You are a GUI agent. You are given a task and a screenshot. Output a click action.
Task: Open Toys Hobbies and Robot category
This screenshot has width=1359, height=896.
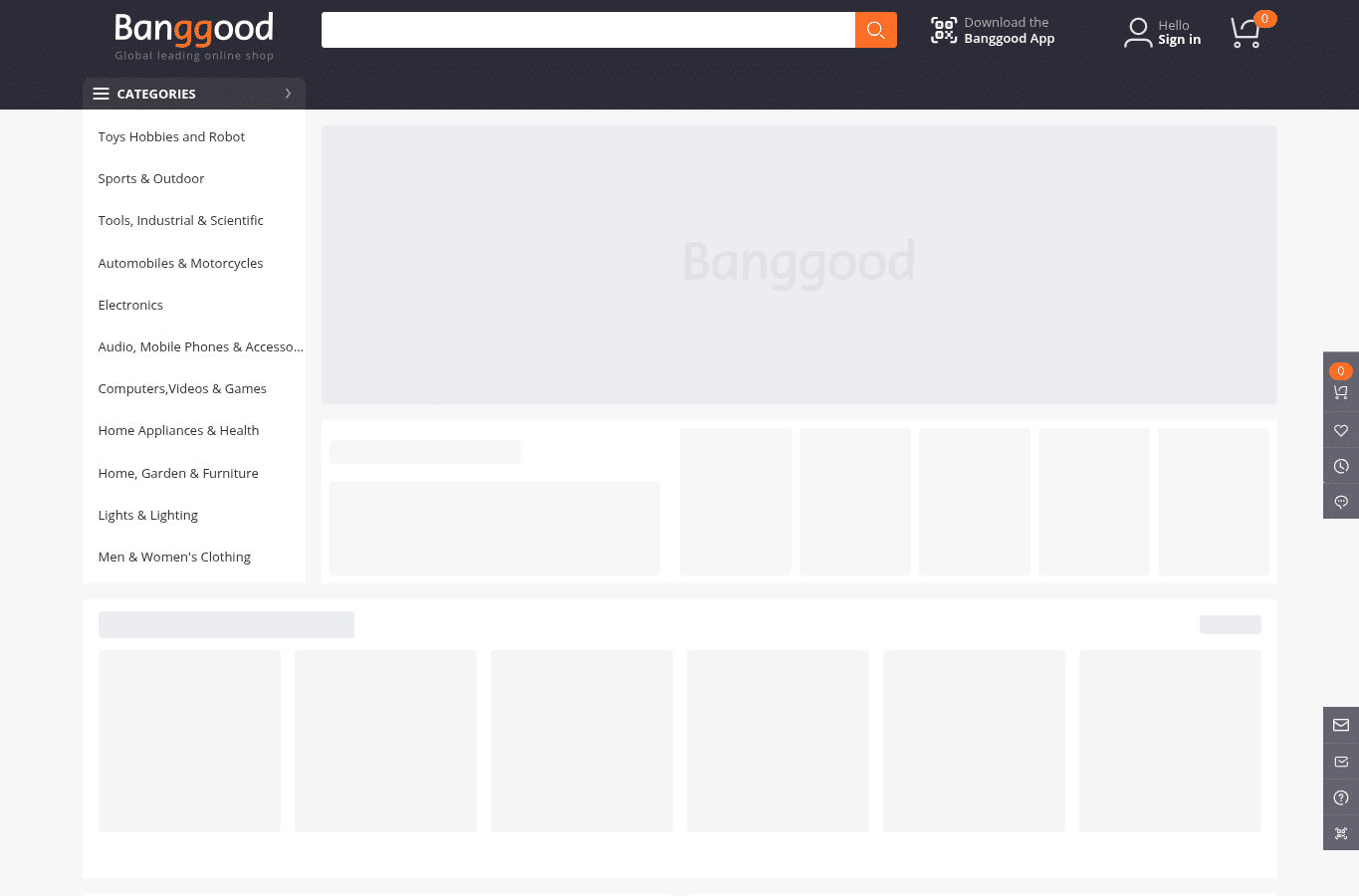pyautogui.click(x=171, y=136)
